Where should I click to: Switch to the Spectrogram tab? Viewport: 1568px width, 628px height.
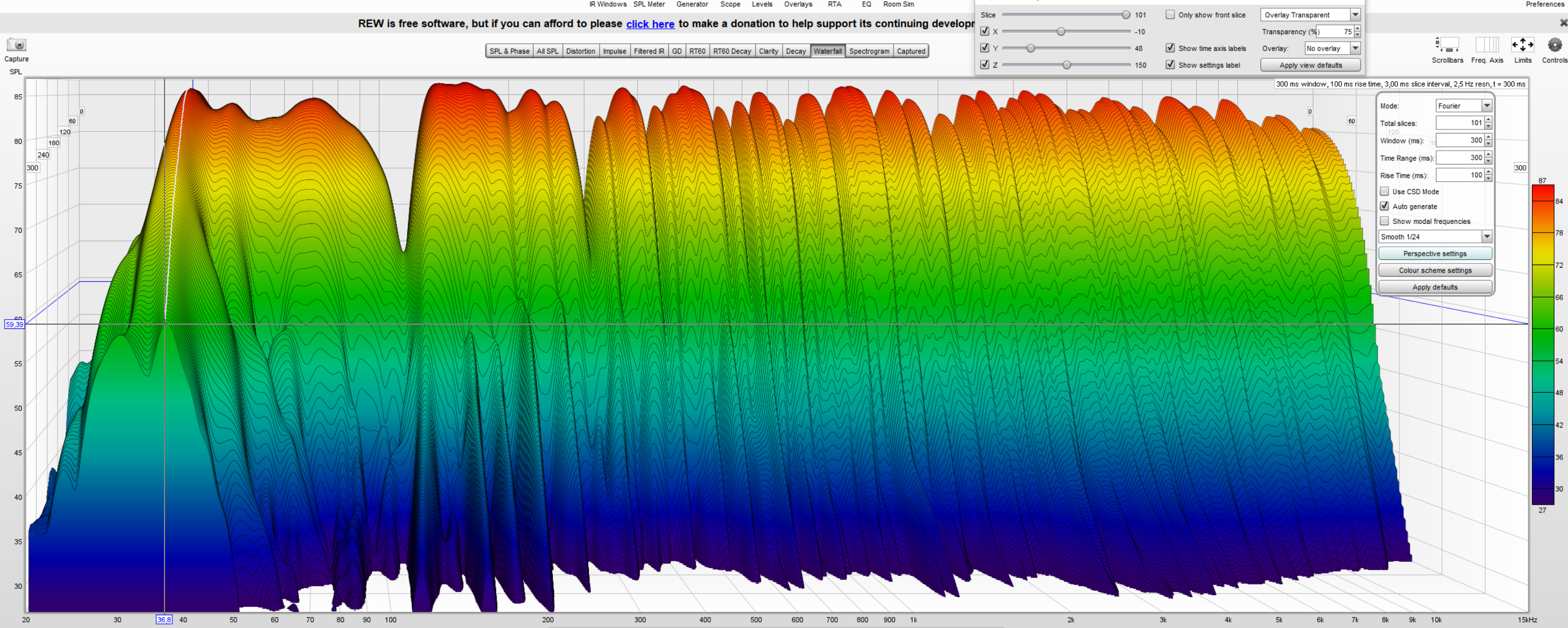click(869, 51)
